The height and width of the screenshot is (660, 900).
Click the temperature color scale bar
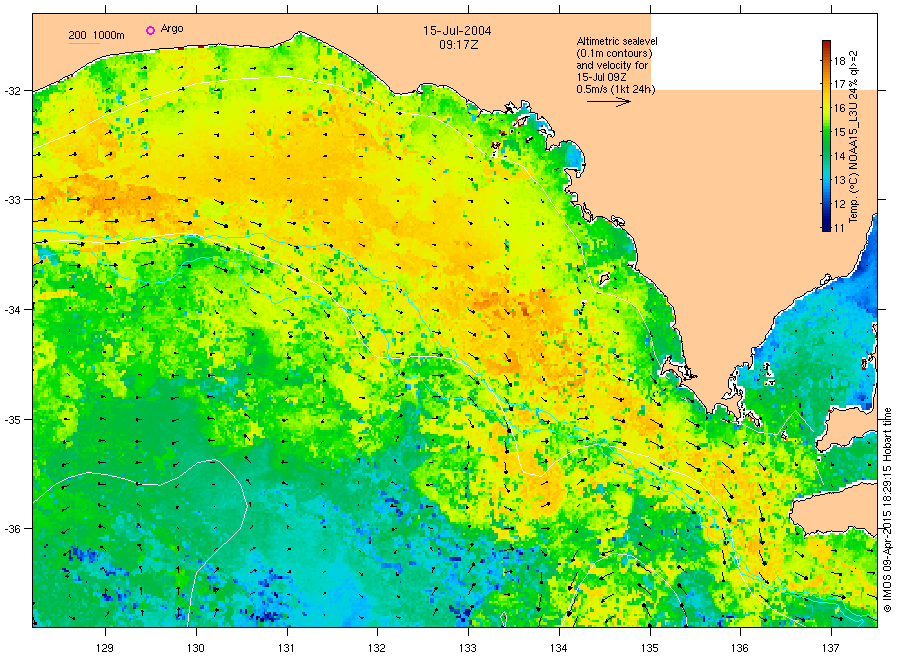tap(826, 136)
